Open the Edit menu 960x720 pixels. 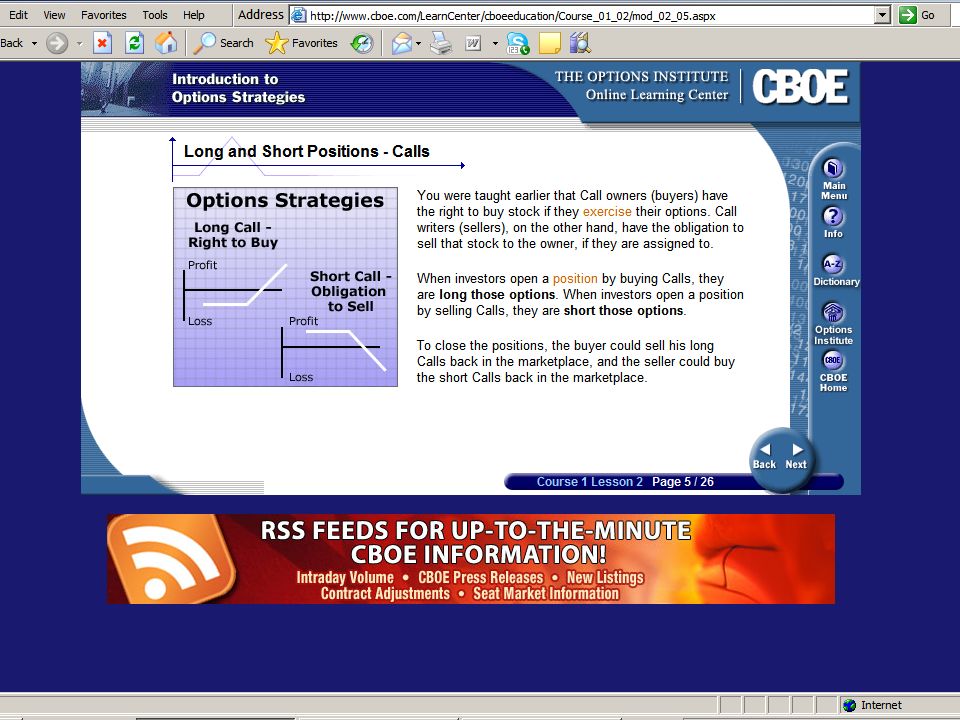pos(18,15)
